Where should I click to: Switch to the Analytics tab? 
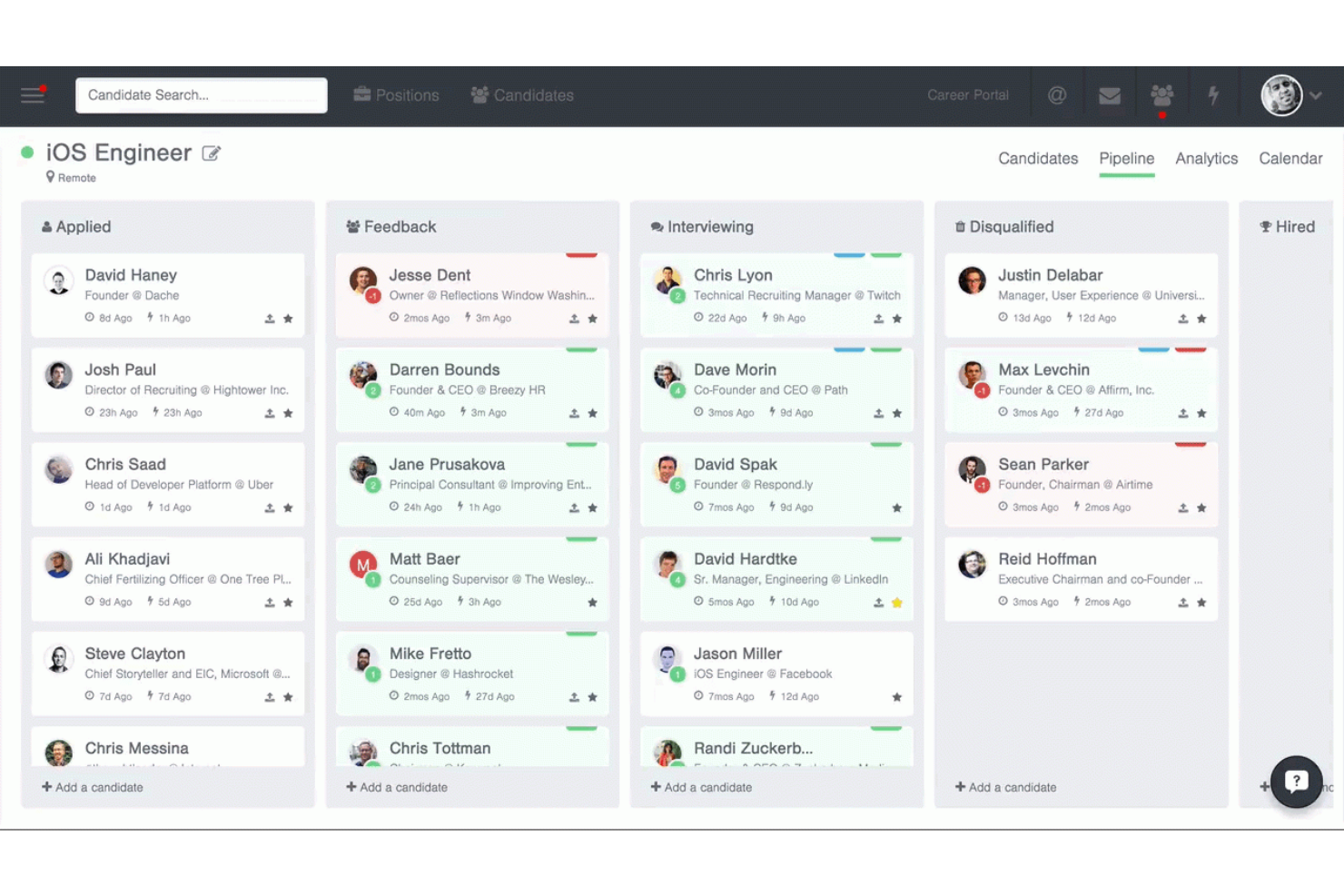[x=1206, y=159]
